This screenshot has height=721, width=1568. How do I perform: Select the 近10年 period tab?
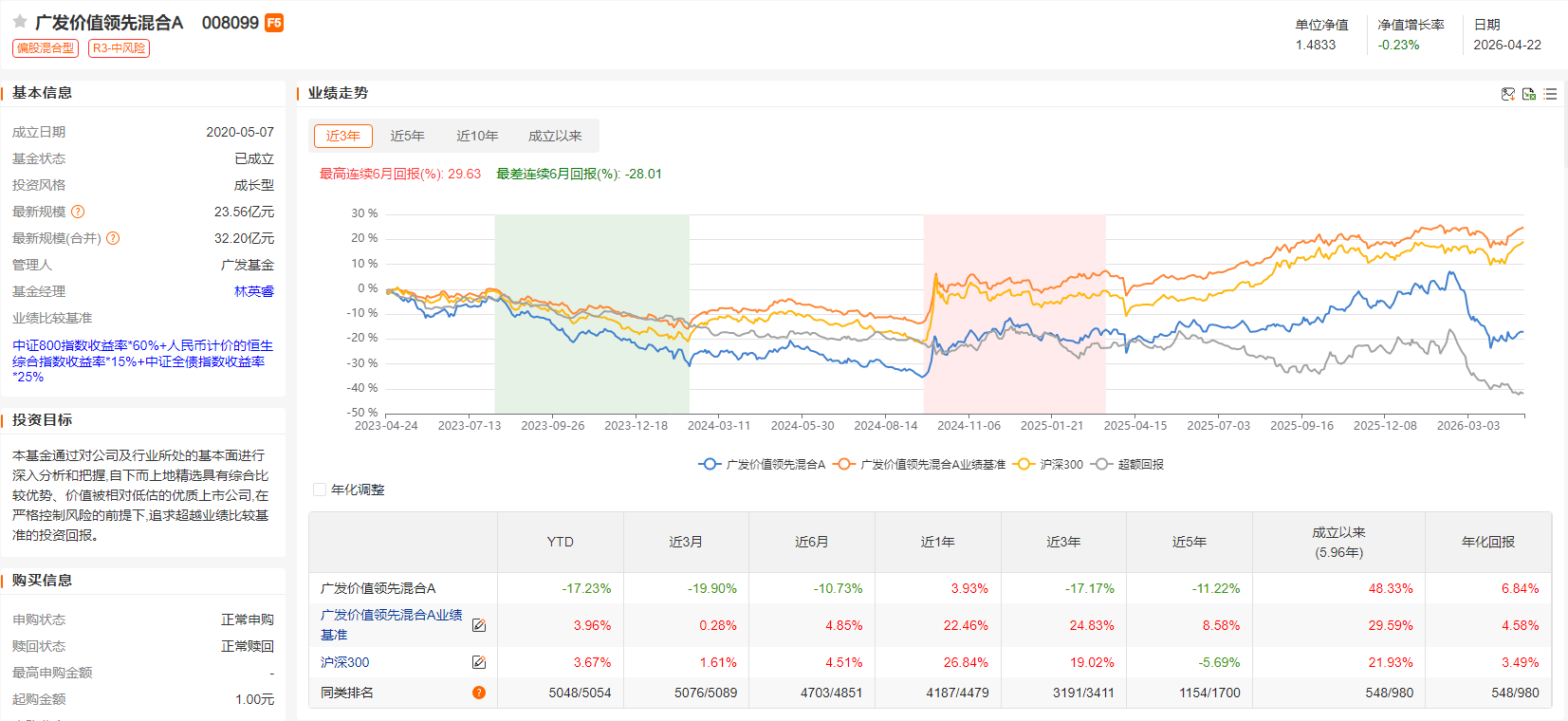click(477, 136)
